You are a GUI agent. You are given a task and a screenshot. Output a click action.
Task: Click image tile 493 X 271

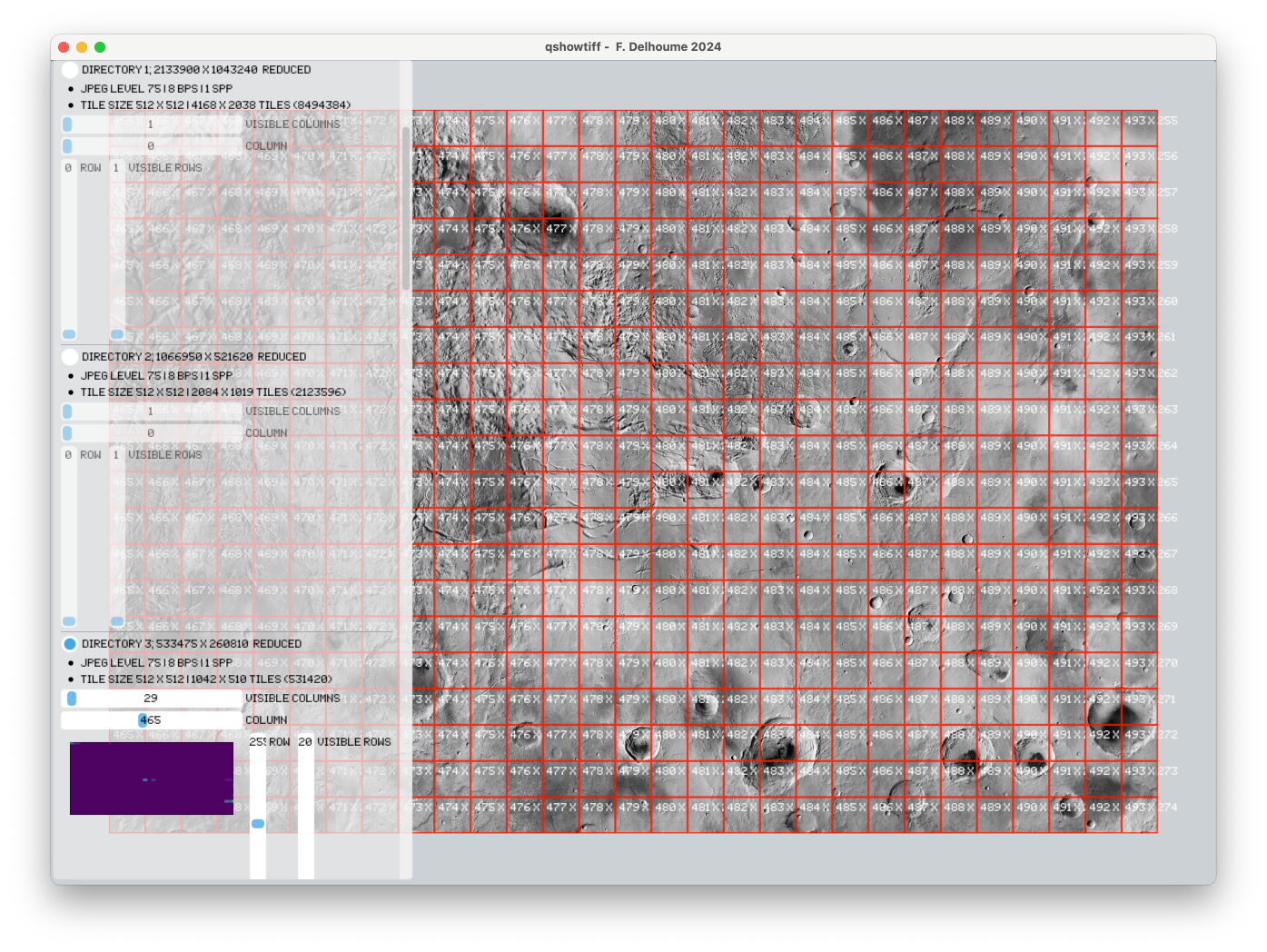[1140, 708]
